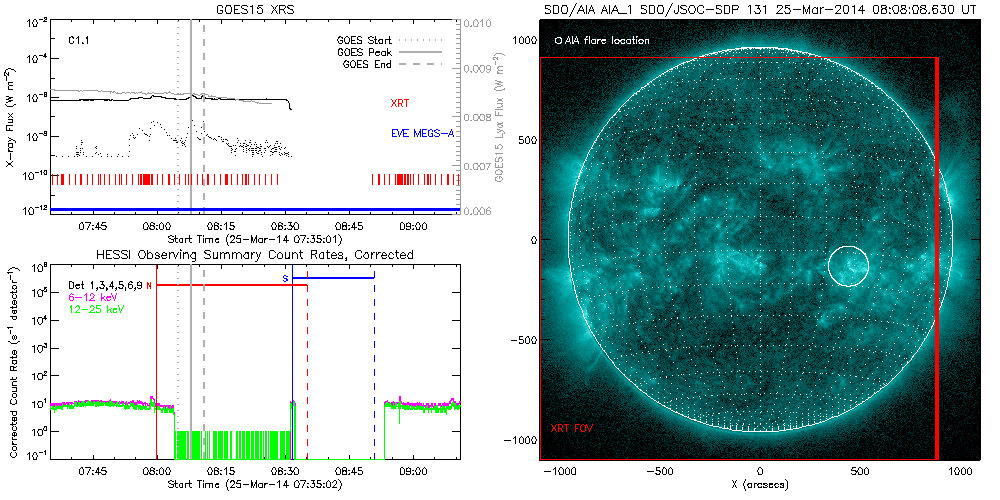Click the white flare location circle on Sun
1000x500 pixels.
tap(848, 266)
